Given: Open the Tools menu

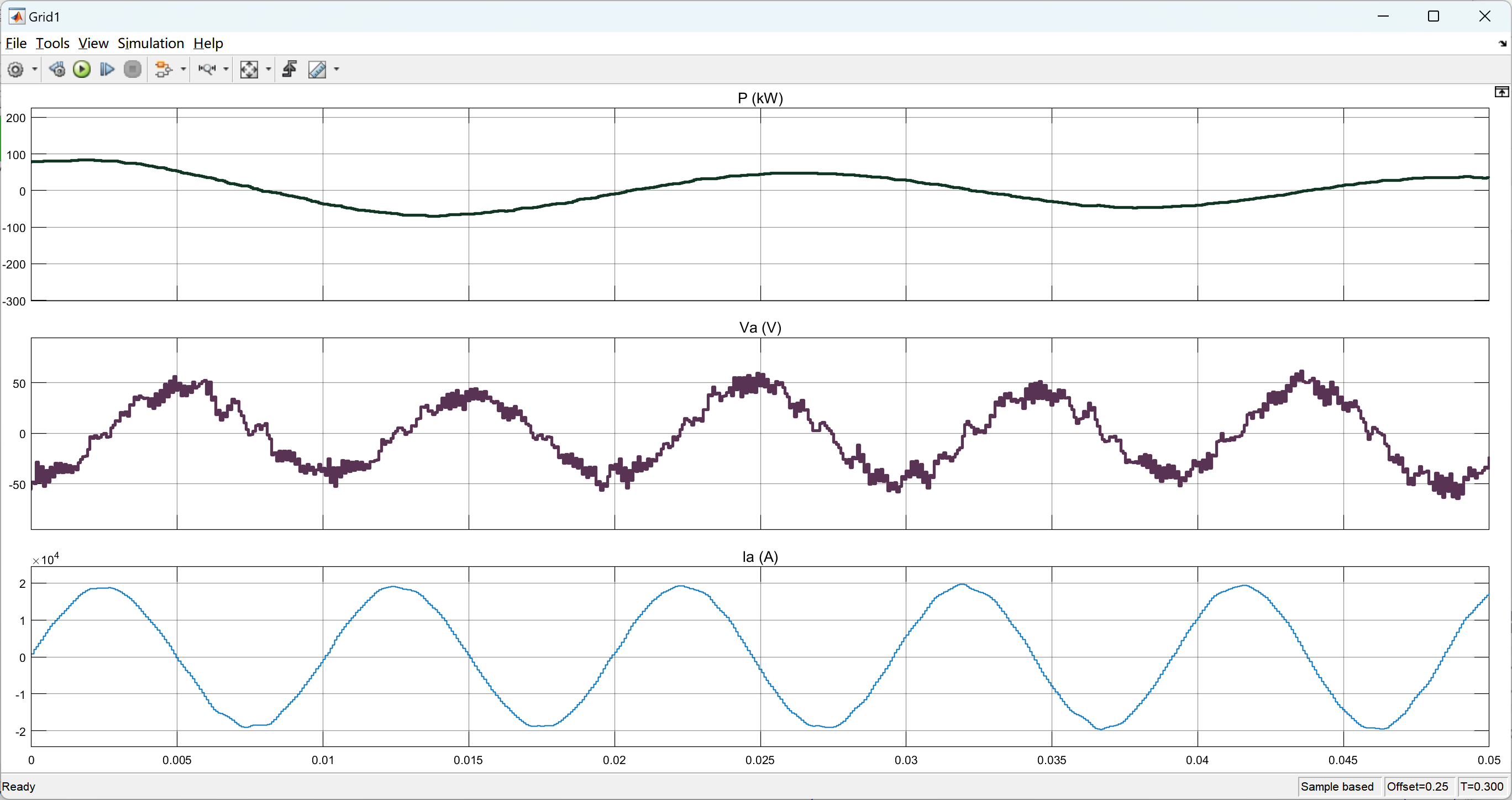Looking at the screenshot, I should (x=53, y=44).
